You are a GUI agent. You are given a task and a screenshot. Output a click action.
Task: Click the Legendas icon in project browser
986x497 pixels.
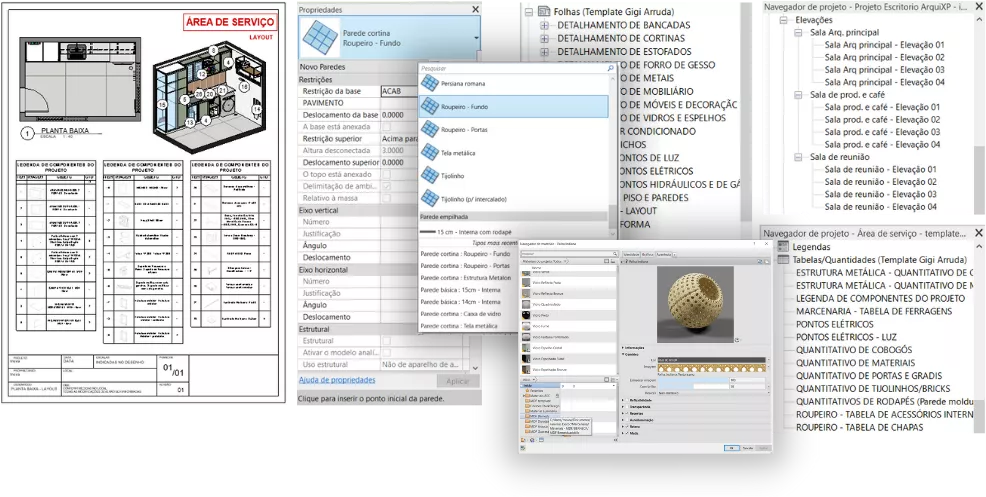(x=783, y=246)
